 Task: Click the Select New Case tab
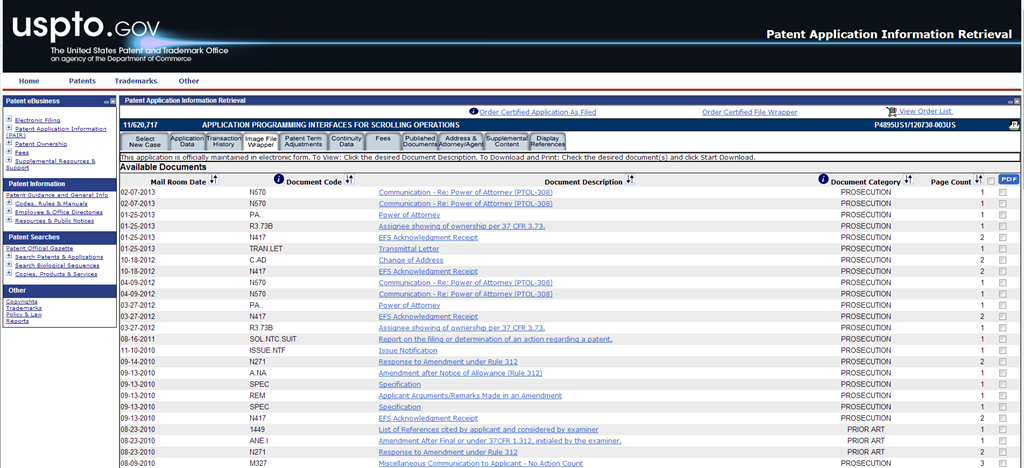coord(144,142)
